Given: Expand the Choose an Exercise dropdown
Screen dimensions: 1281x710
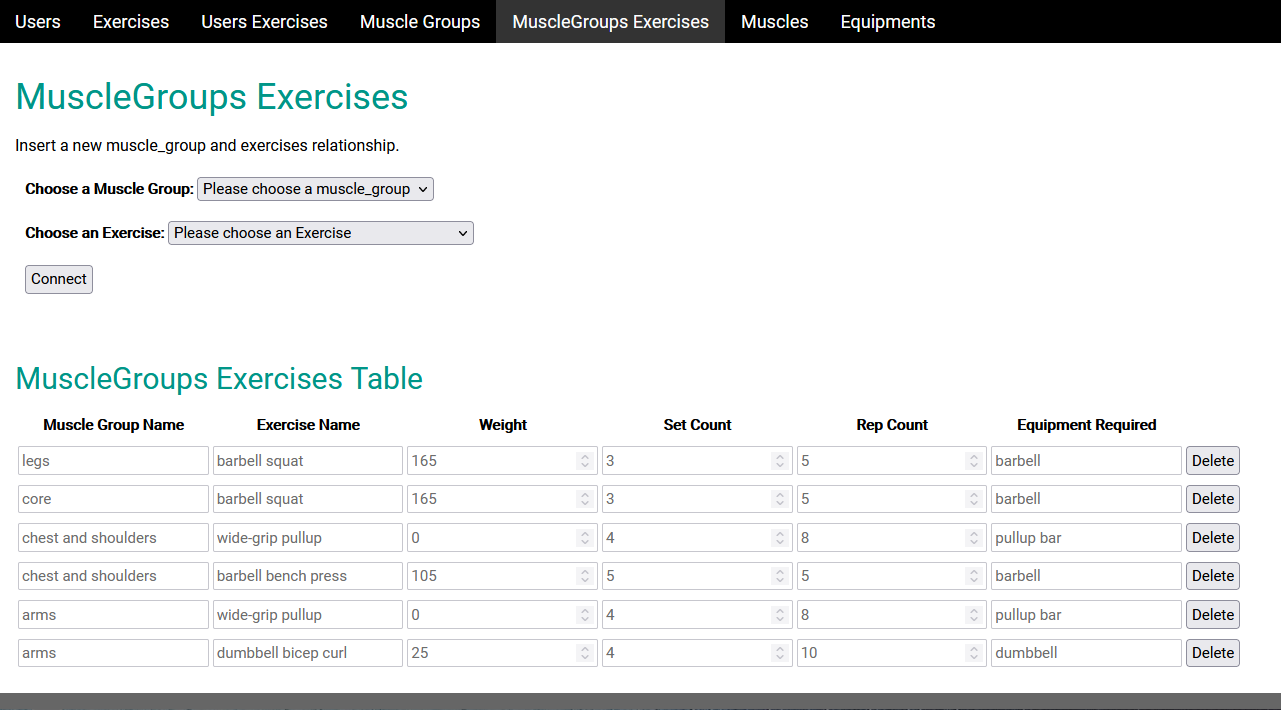Looking at the screenshot, I should (x=321, y=233).
